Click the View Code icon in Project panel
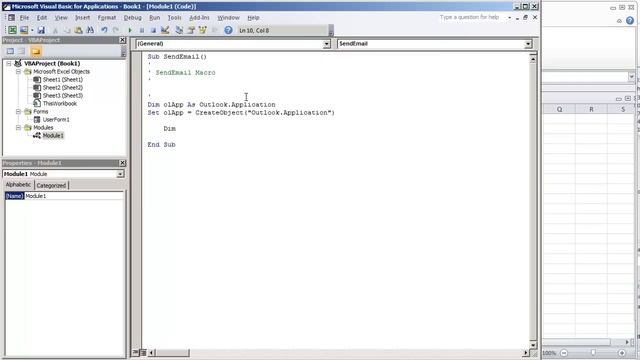Viewport: 640px width, 360px height. pos(10,51)
